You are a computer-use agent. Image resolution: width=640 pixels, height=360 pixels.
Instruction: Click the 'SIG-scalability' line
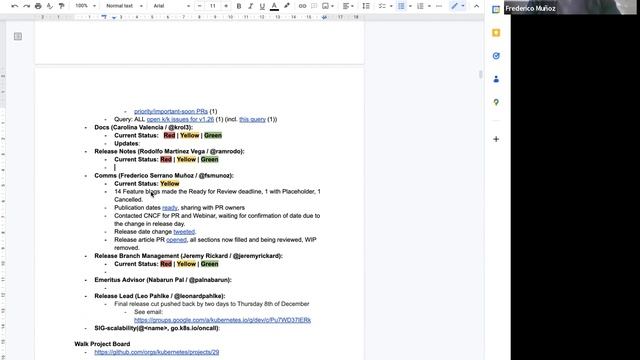click(x=157, y=328)
